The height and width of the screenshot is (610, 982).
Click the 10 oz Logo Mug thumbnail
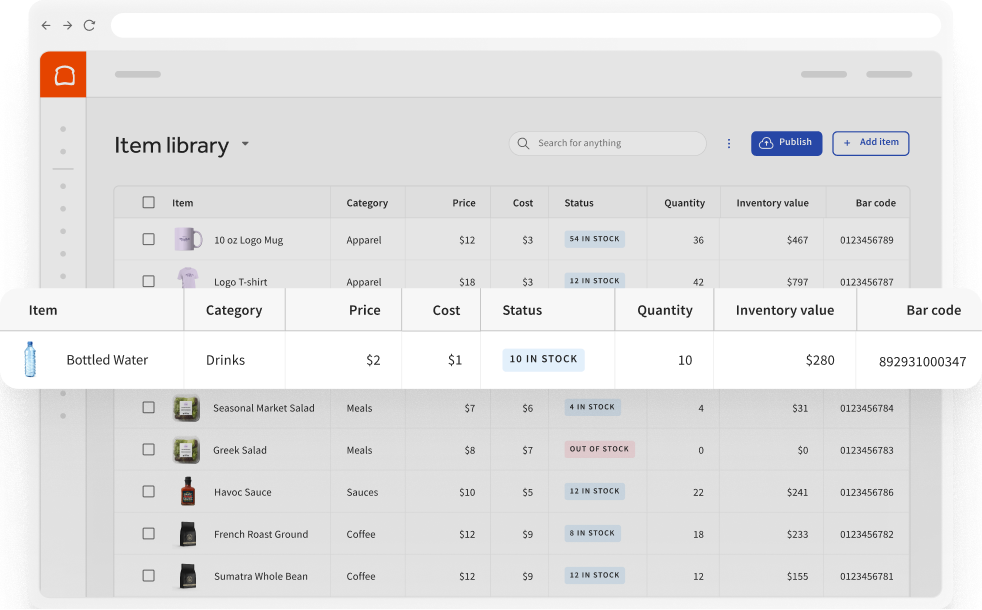(188, 239)
